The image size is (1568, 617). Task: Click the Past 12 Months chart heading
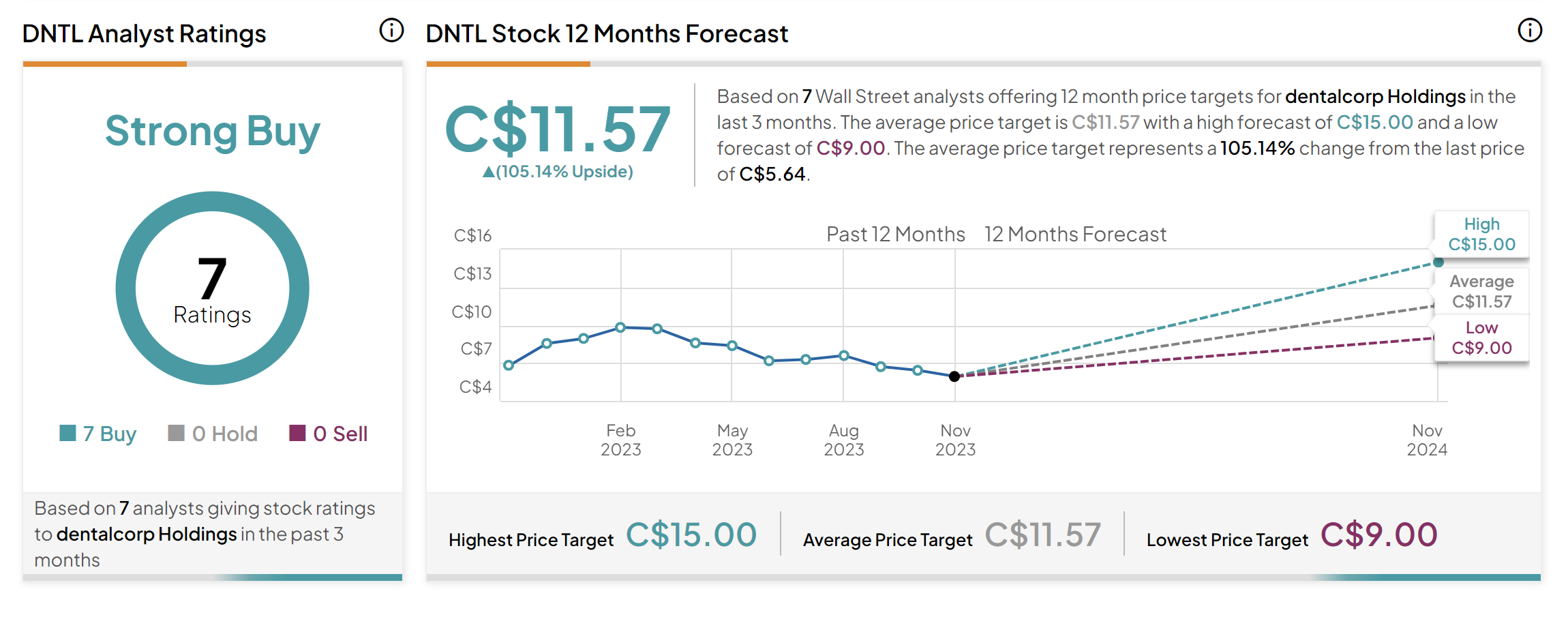click(x=896, y=235)
